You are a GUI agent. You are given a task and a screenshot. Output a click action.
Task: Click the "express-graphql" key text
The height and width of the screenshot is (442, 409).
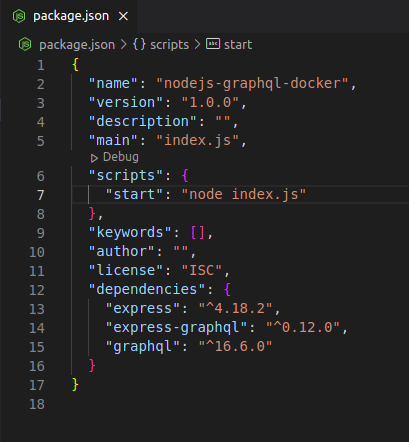click(176, 327)
